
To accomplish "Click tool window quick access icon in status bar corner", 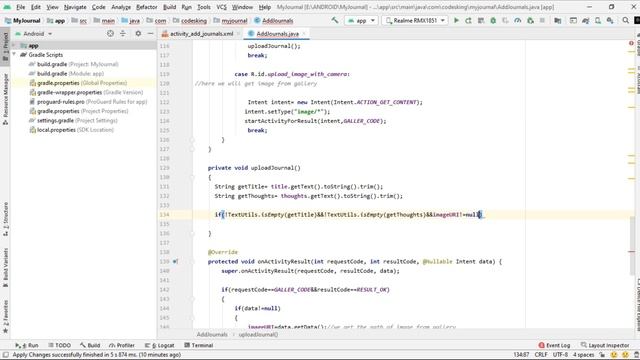I will [x=5, y=355].
